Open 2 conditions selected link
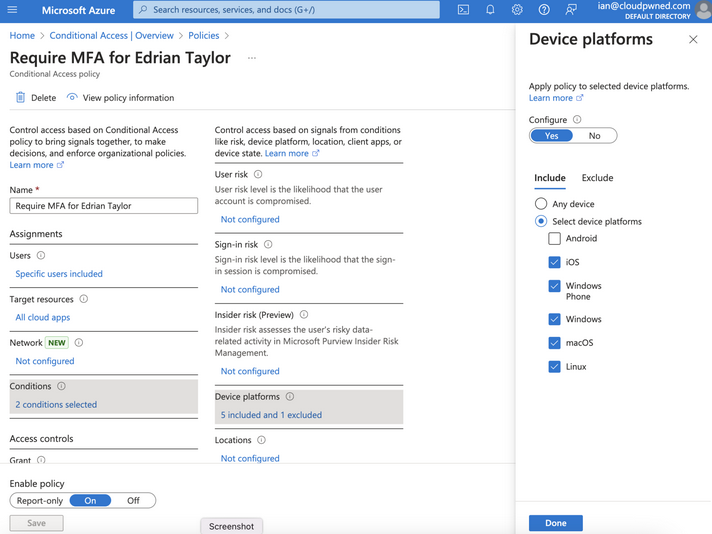The image size is (712, 534). (56, 405)
